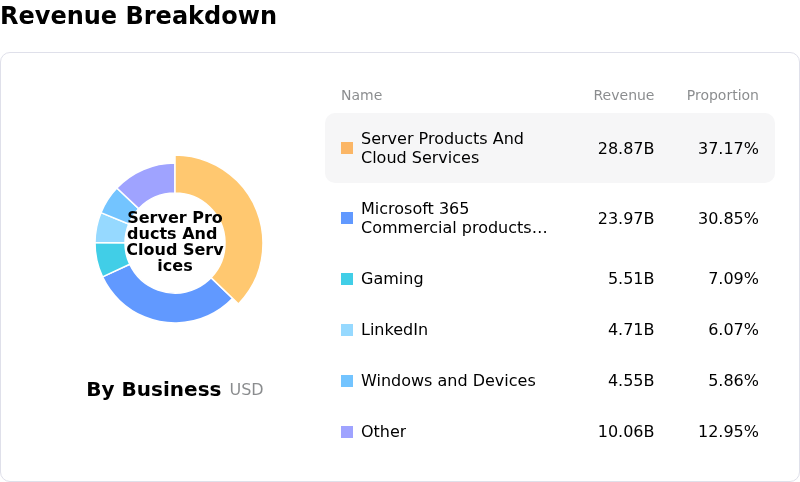Click the Name column header
The height and width of the screenshot is (482, 800).
pos(361,96)
